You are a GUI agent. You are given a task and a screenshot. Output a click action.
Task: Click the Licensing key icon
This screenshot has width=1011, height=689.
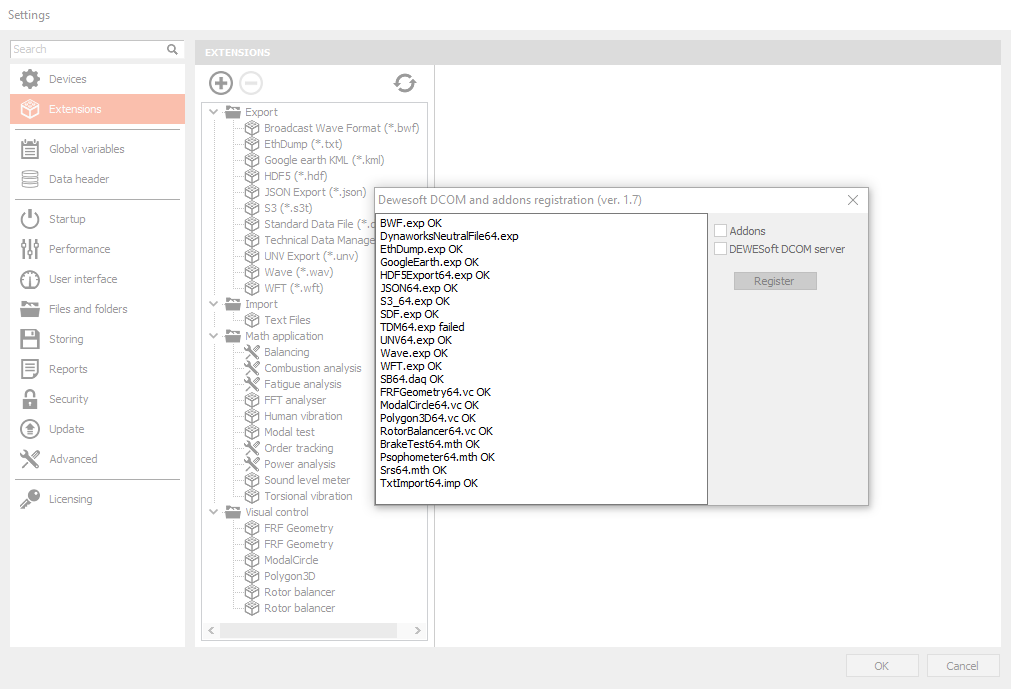click(30, 499)
